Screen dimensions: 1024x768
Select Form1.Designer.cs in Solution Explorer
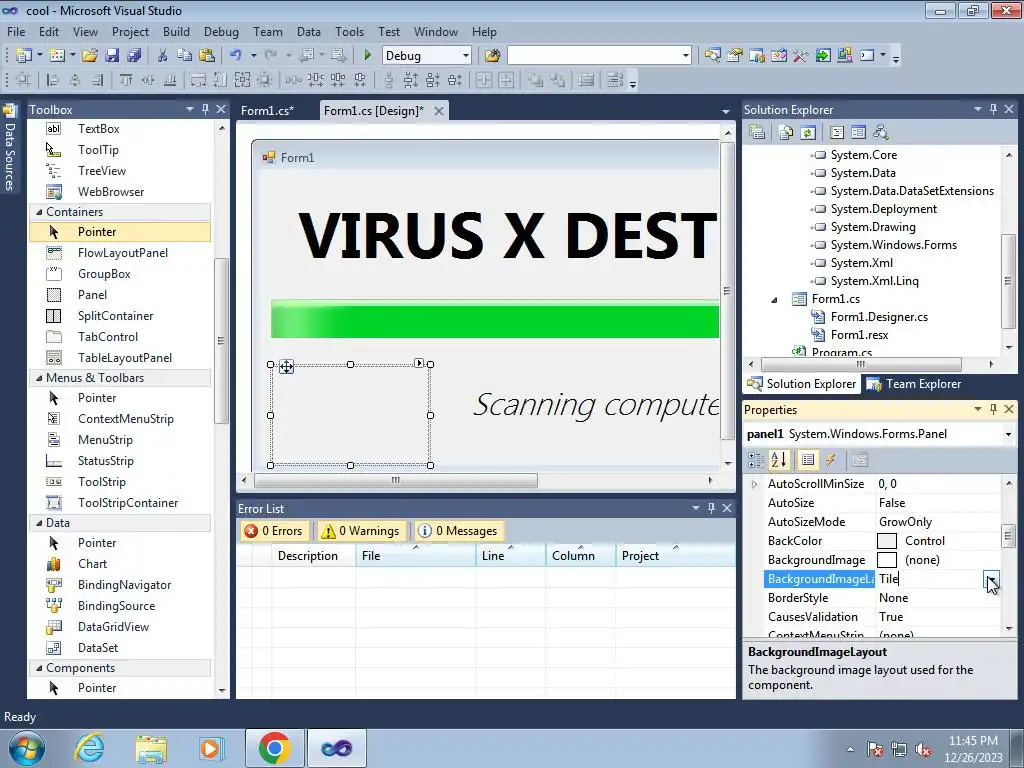[879, 317]
